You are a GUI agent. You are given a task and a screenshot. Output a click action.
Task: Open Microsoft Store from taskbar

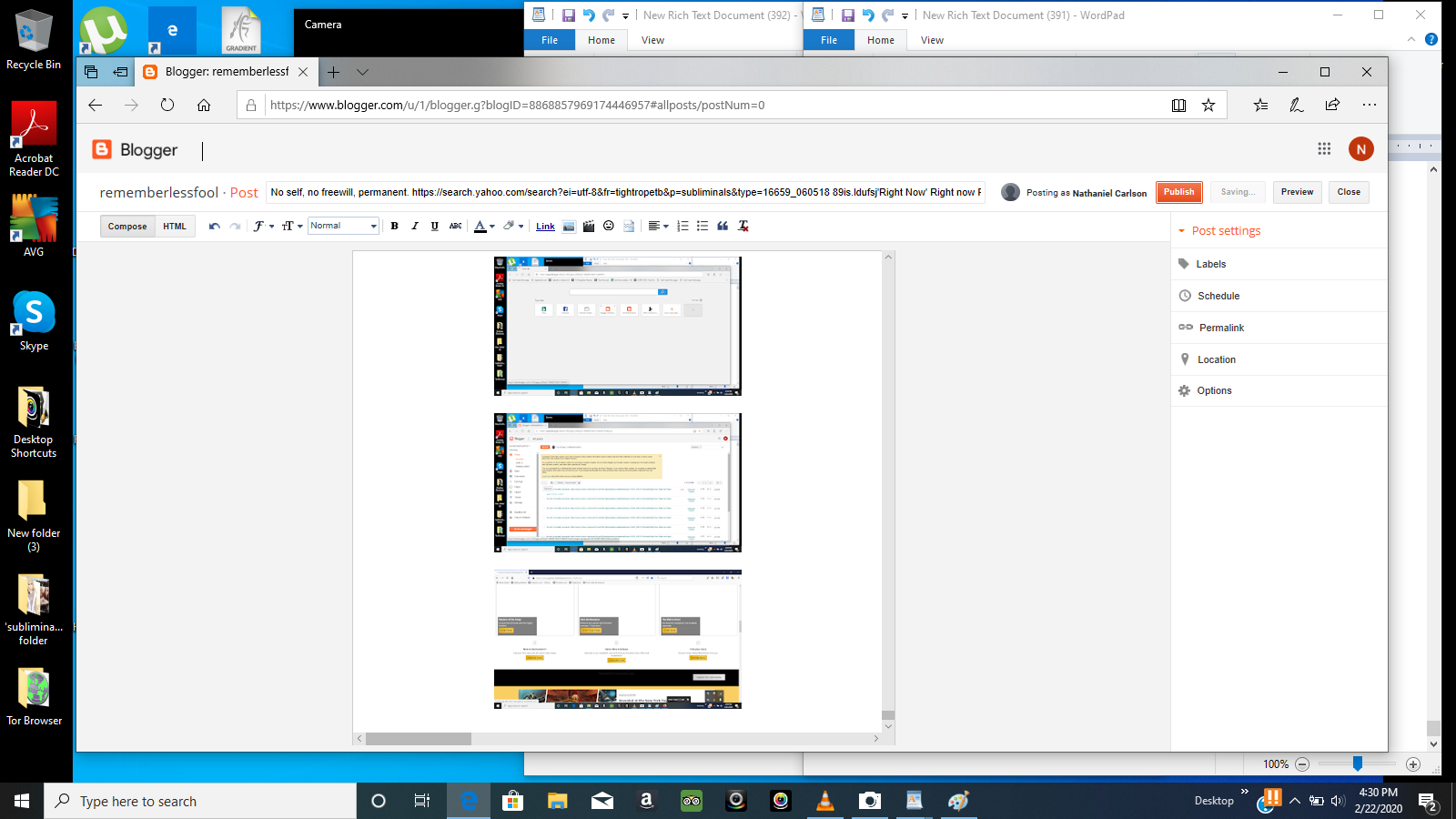point(513,801)
